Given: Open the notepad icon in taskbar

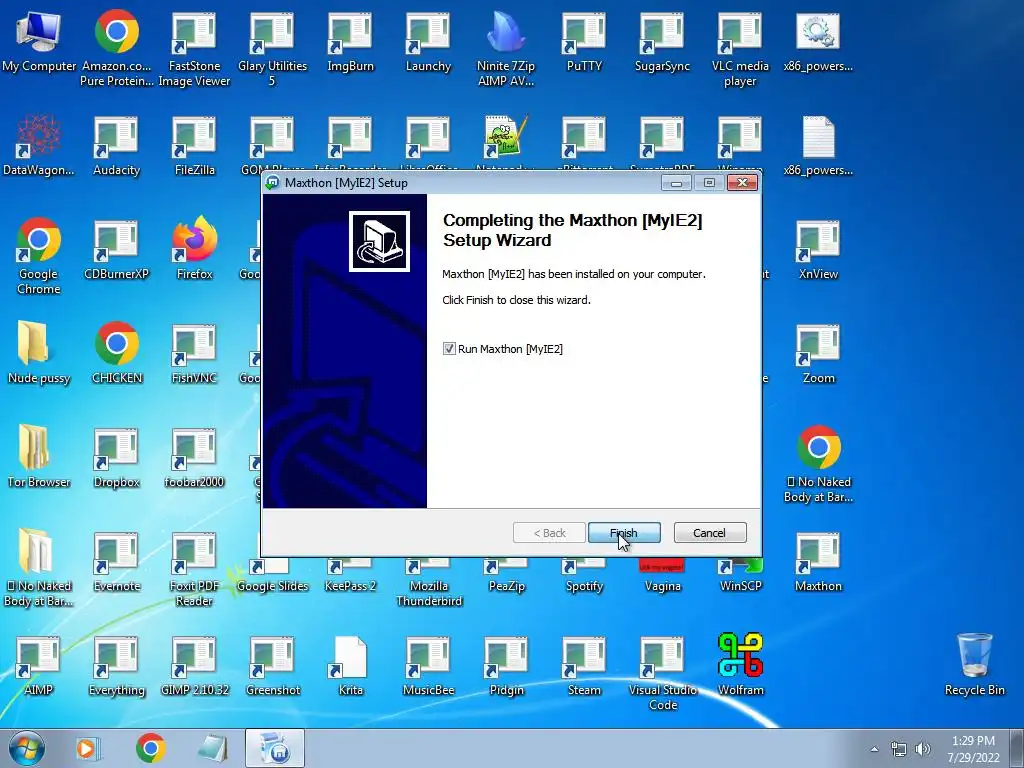Looking at the screenshot, I should (x=213, y=748).
